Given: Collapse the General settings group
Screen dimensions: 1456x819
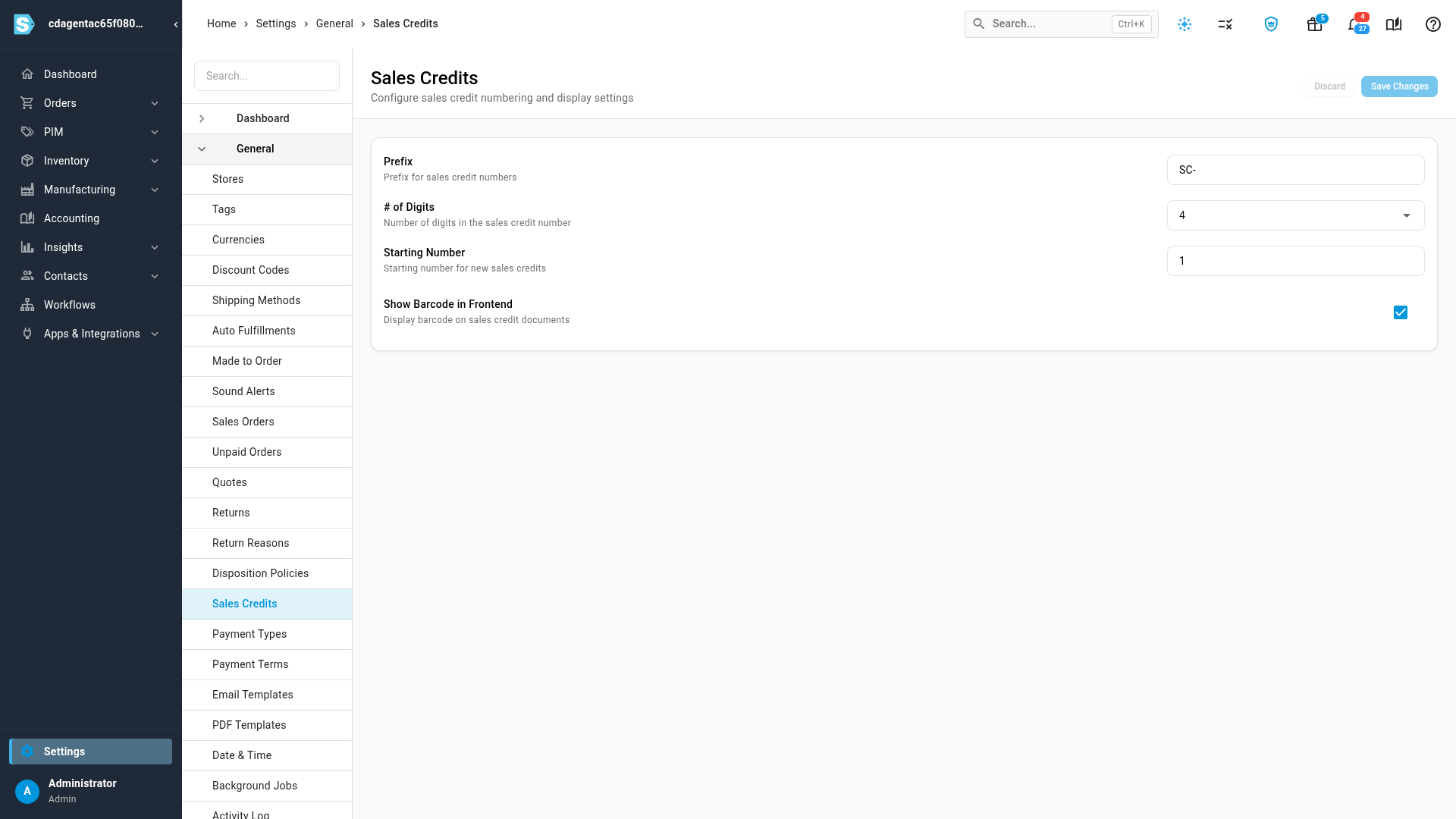Looking at the screenshot, I should tap(202, 149).
